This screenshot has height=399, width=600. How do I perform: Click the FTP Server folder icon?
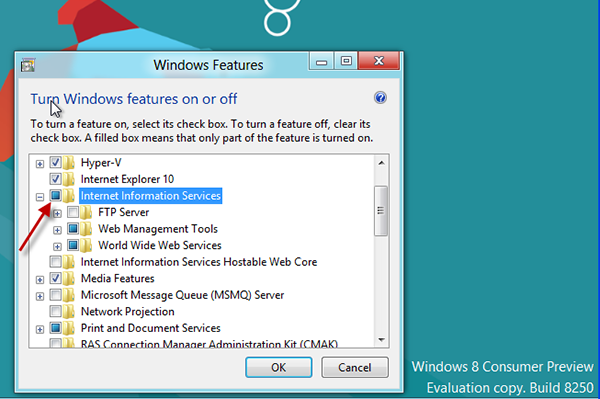86,212
